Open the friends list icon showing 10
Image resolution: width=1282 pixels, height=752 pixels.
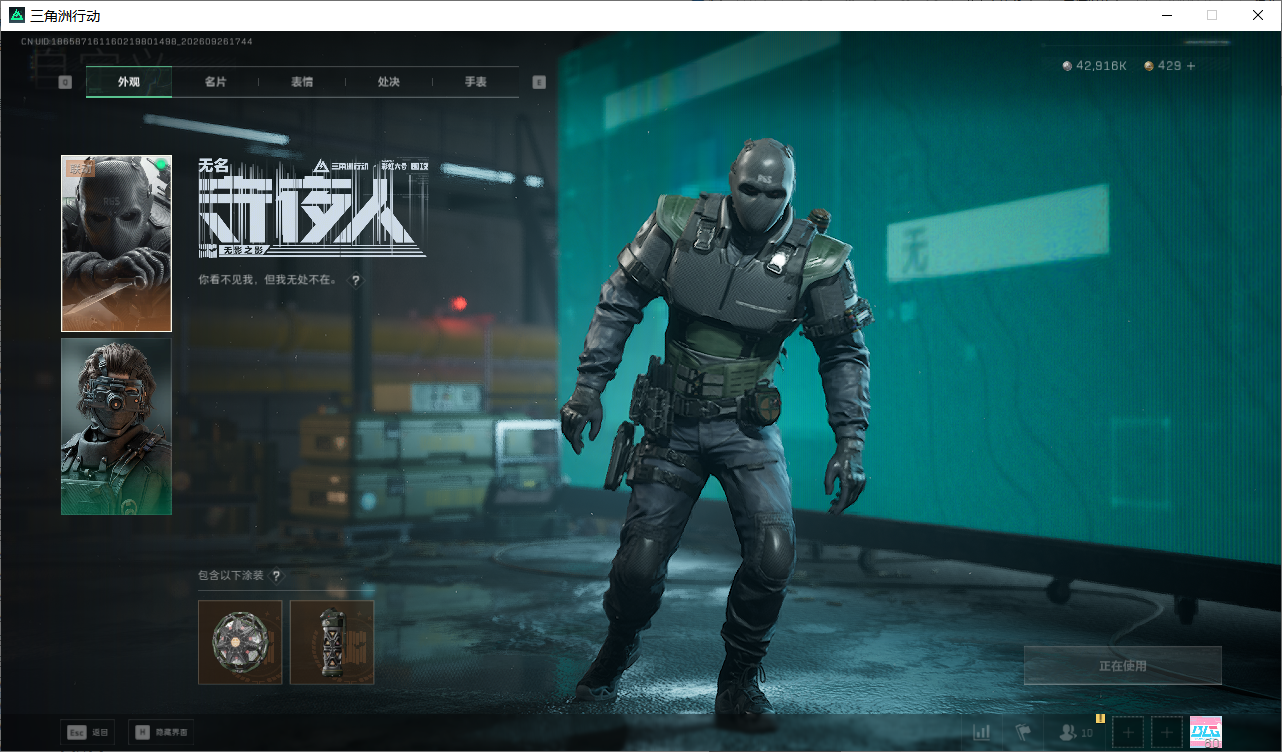pyautogui.click(x=1076, y=732)
